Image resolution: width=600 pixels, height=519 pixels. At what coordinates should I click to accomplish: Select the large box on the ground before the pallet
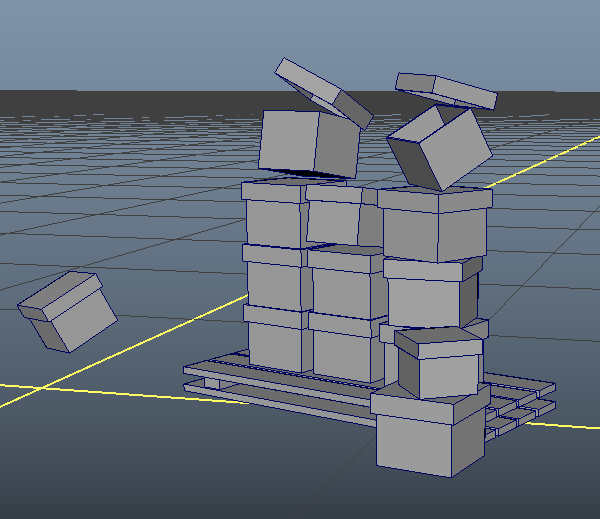(430, 431)
